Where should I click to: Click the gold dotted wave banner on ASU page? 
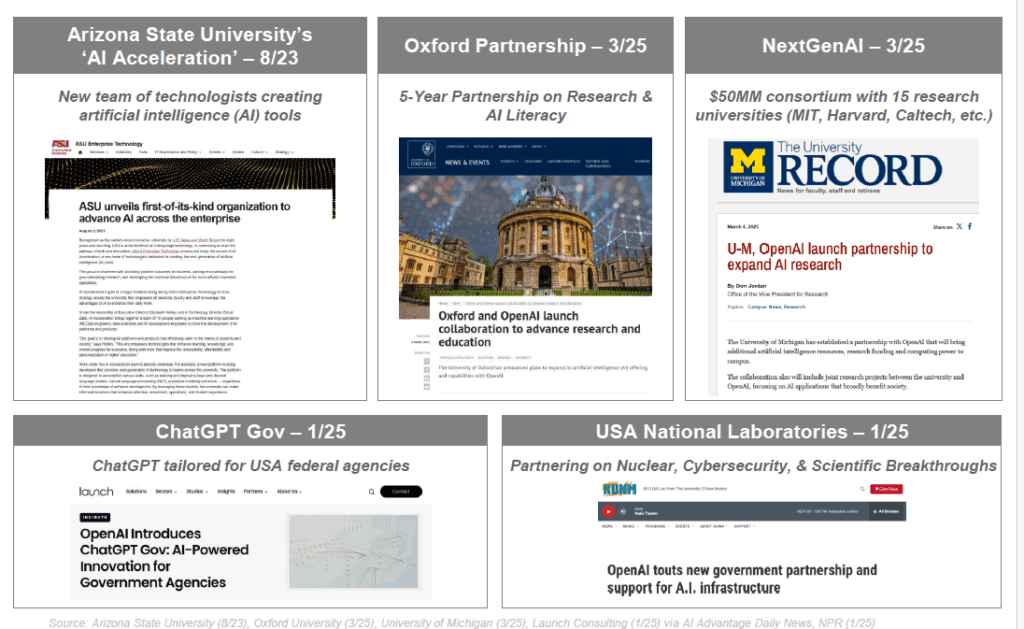pyautogui.click(x=190, y=174)
